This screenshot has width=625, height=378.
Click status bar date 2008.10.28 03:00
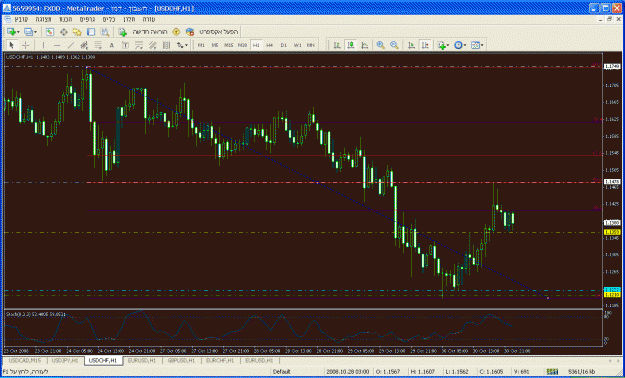[348, 372]
